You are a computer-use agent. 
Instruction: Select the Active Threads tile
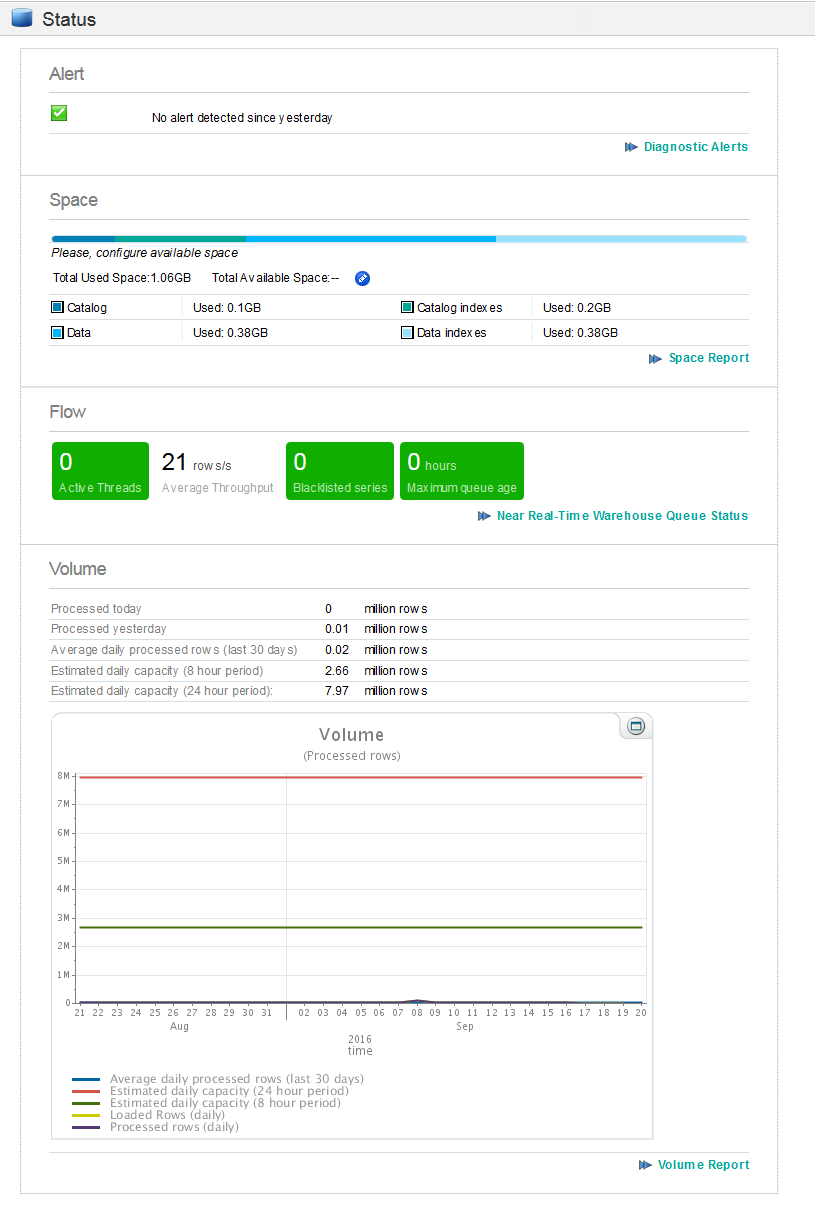[100, 471]
